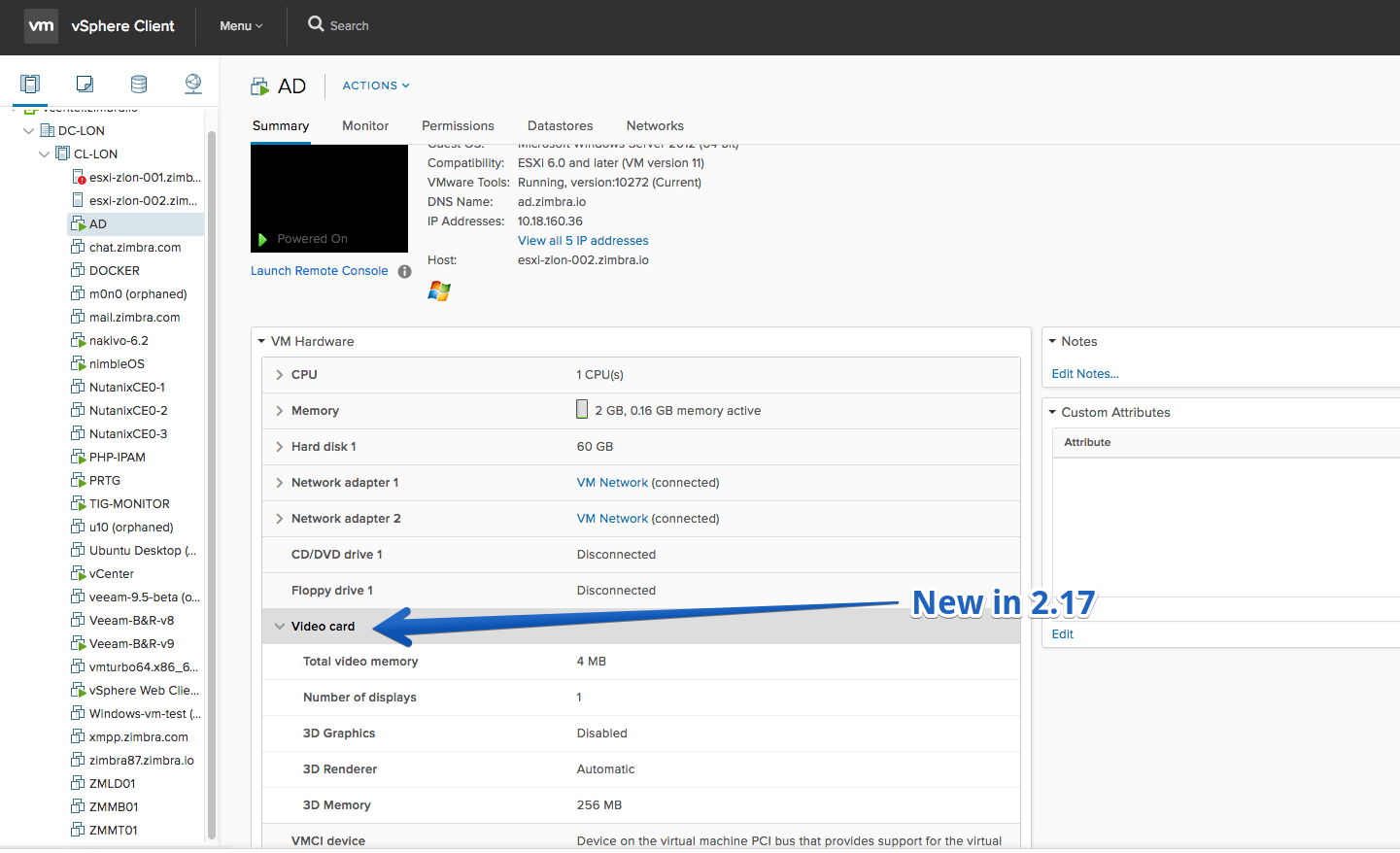Screen dimensions: 1400x853
Task: Click the CL-LON cluster icon
Action: [62, 154]
